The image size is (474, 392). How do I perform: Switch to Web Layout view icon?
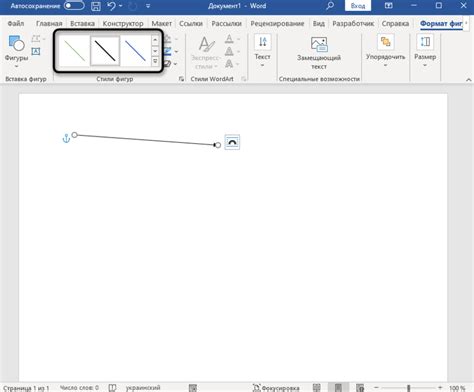pos(360,387)
